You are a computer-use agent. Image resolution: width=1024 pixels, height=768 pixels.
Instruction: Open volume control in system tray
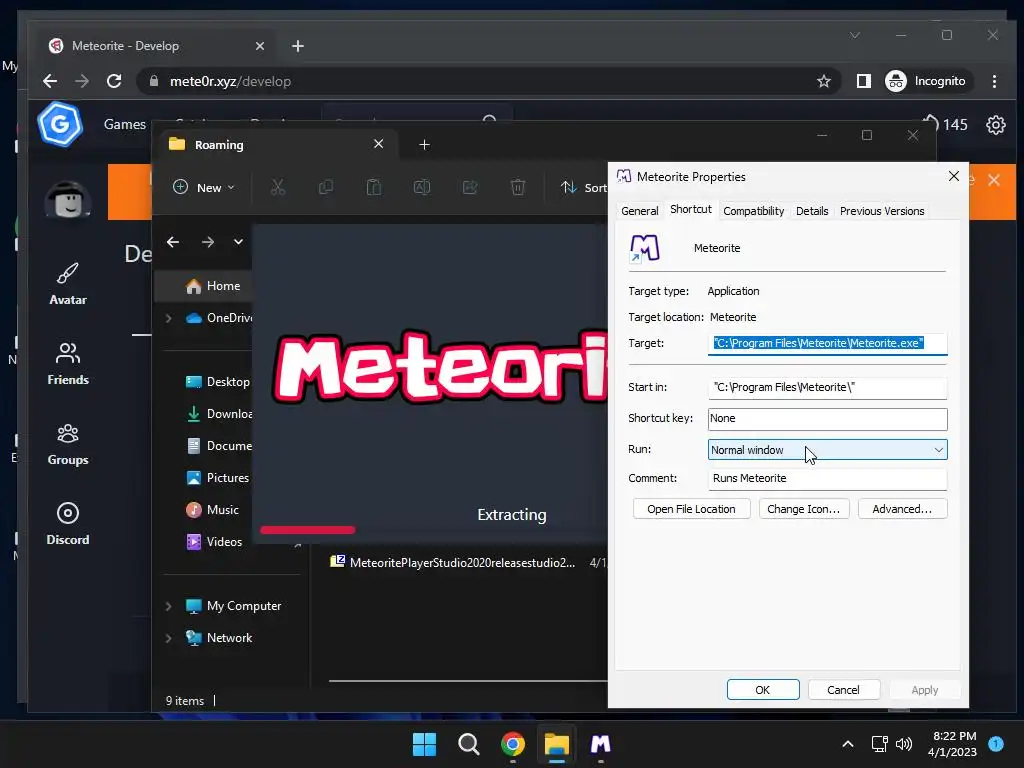[x=904, y=744]
